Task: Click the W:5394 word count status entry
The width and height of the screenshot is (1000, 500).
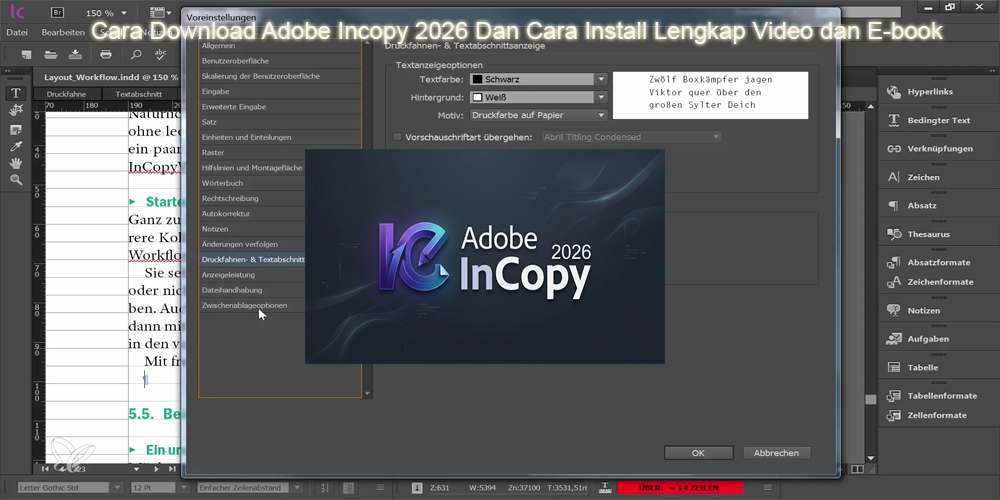Action: tap(483, 488)
